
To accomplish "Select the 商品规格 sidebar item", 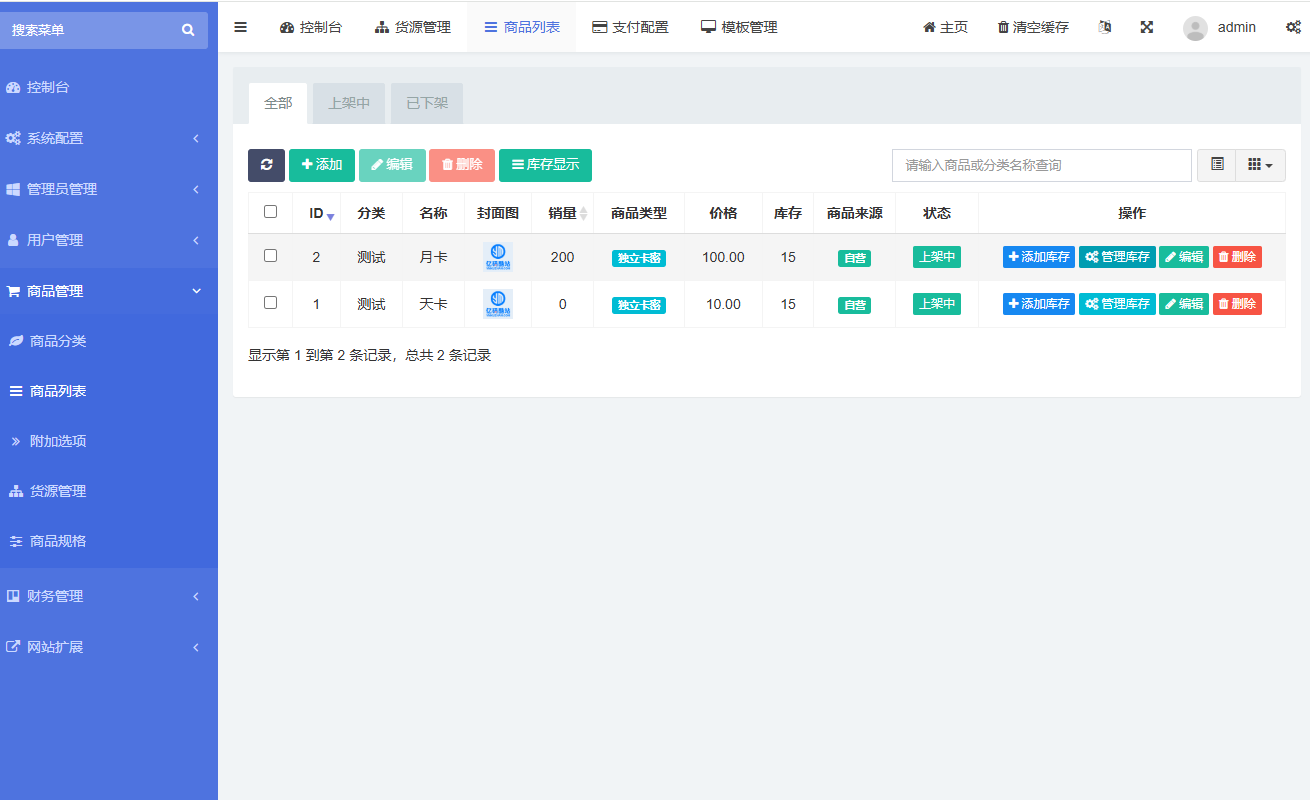I will pos(60,541).
